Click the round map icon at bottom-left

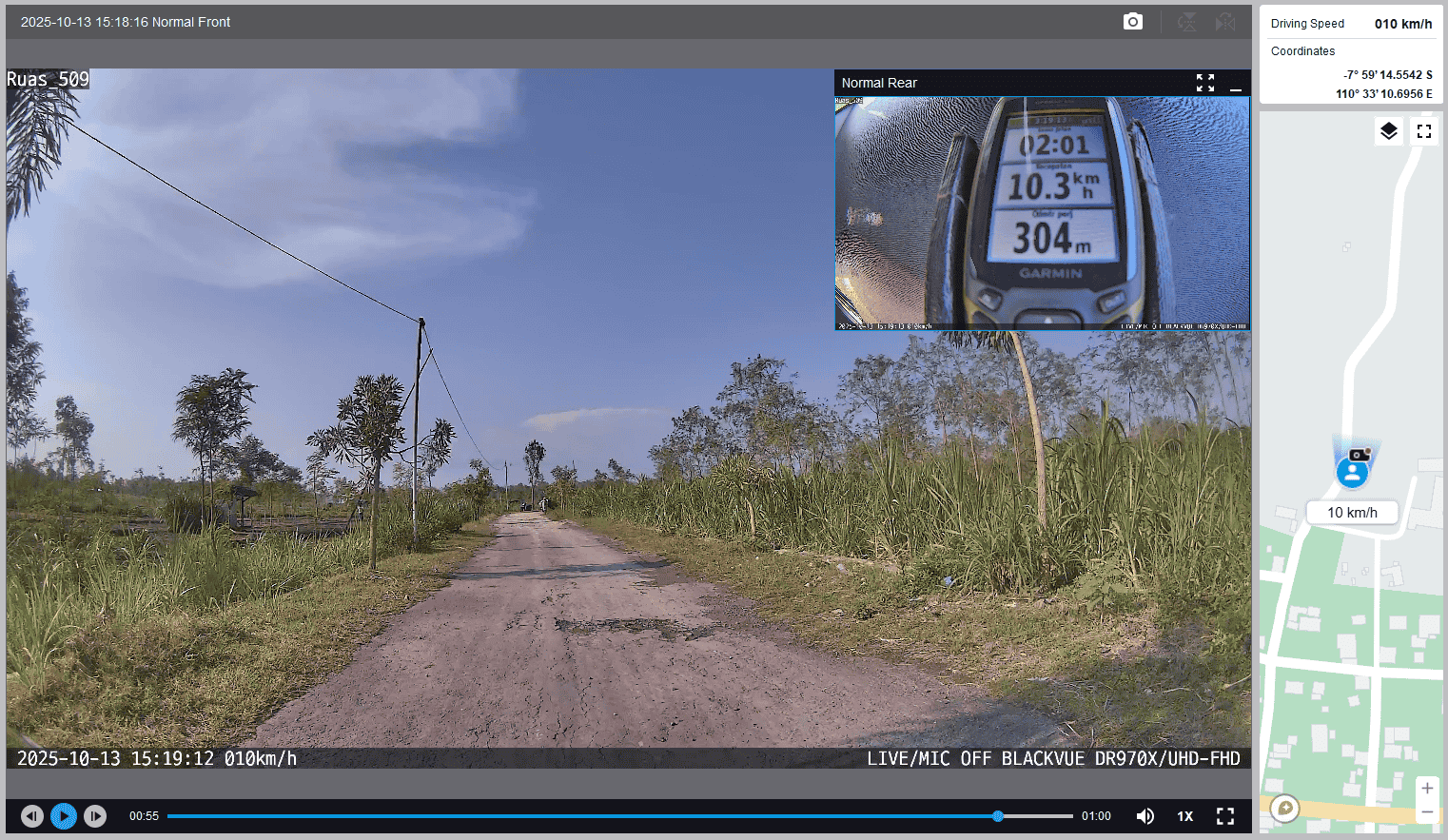[x=1285, y=809]
